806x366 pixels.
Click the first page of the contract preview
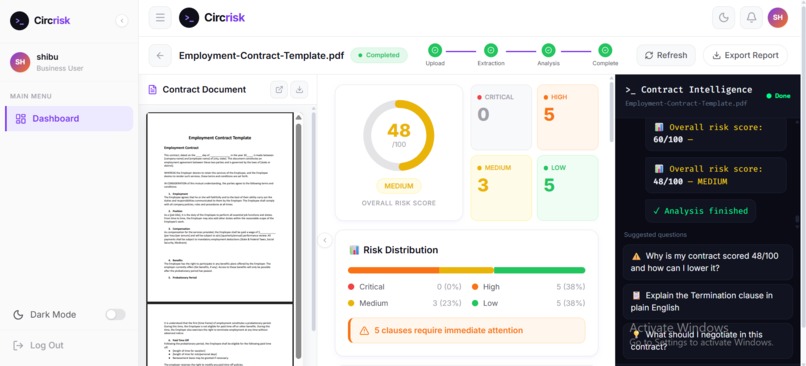point(220,208)
